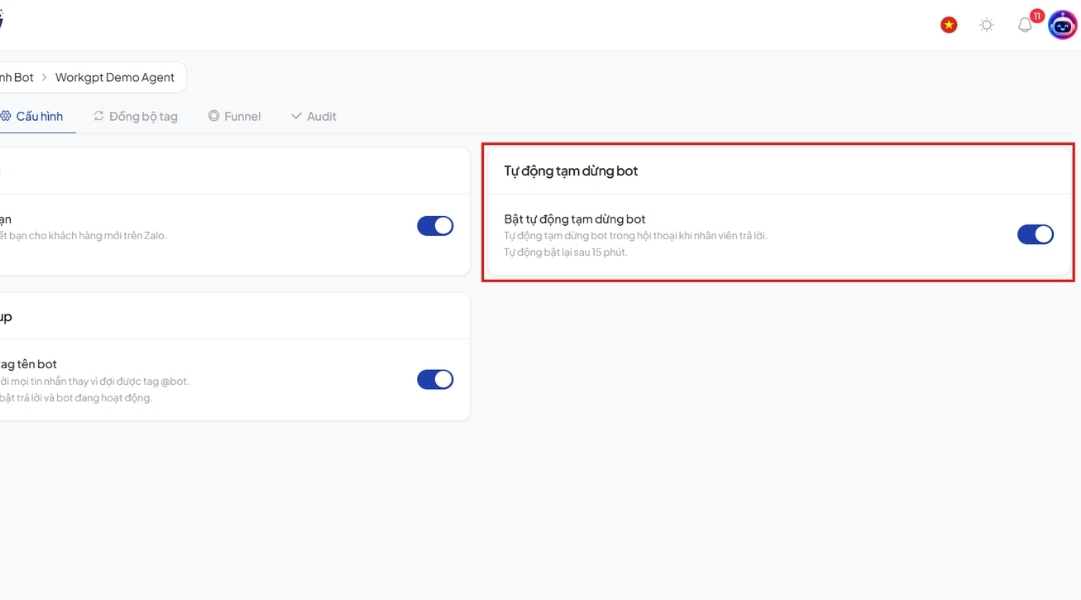
Task: Select the Cấu hình tab
Action: click(32, 116)
